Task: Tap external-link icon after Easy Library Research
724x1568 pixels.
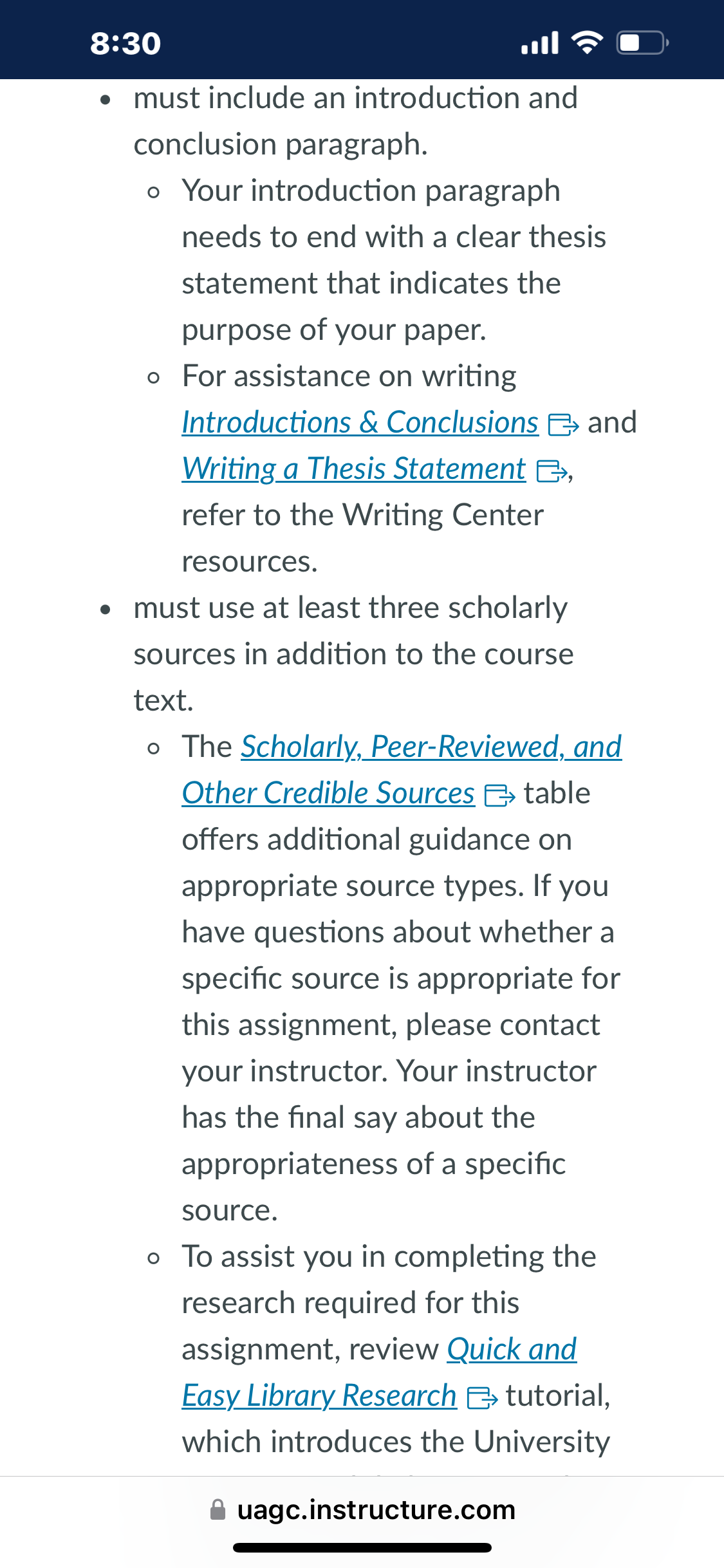Action: click(x=482, y=1398)
